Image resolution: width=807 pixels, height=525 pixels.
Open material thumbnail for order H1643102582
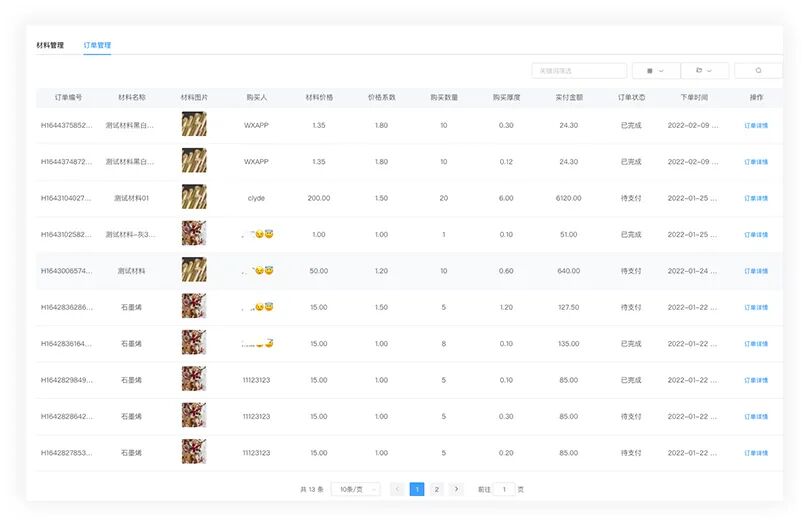194,233
